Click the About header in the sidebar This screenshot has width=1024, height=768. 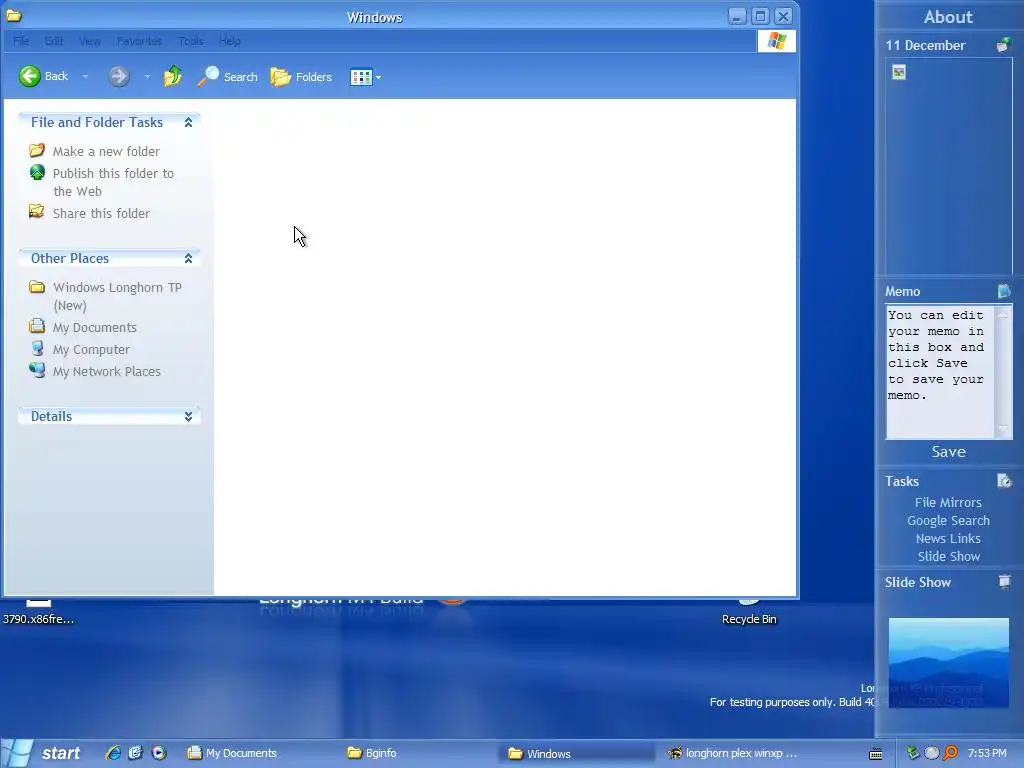(948, 17)
